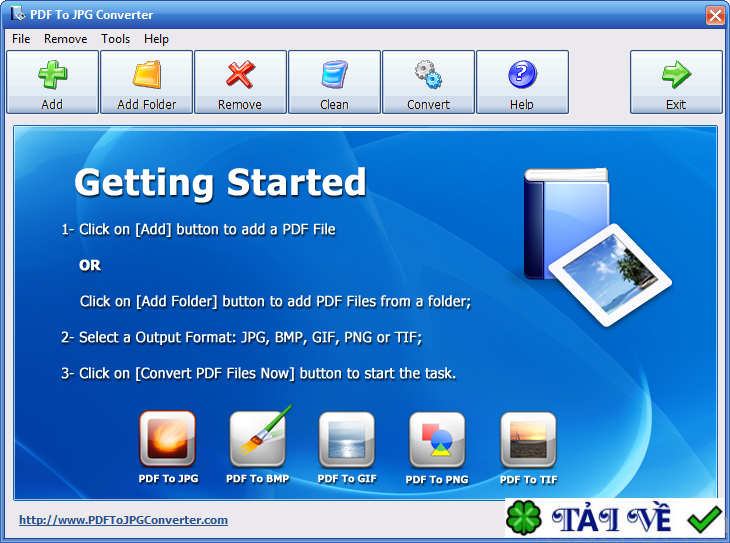Open the Remove menu
The height and width of the screenshot is (543, 730).
pyautogui.click(x=66, y=39)
